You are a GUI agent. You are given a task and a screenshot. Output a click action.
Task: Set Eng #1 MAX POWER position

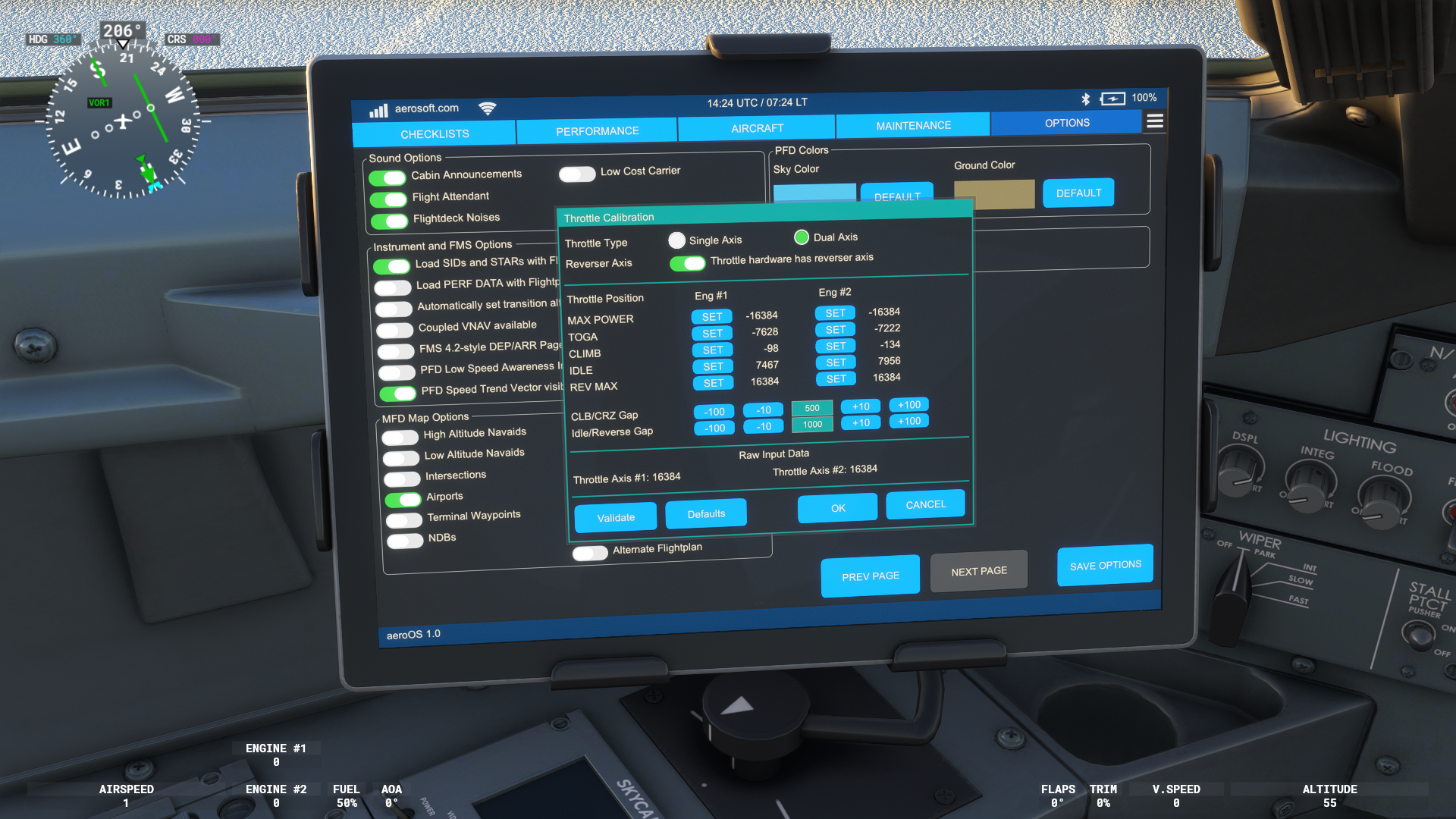tap(711, 317)
